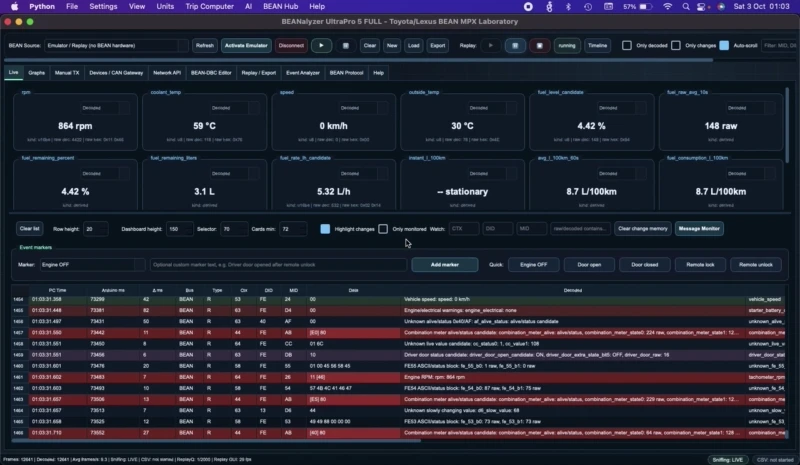This screenshot has height=465, width=800.
Task: Open the Marker dropdown set to Engine OFF
Action: pyautogui.click(x=92, y=264)
